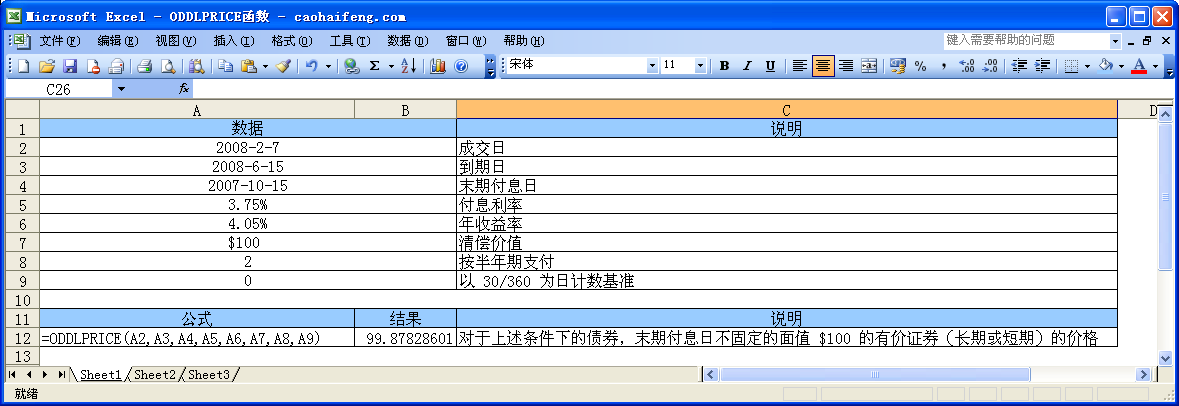The width and height of the screenshot is (1179, 406).
Task: Click the E-mail send icon
Action: tap(117, 66)
